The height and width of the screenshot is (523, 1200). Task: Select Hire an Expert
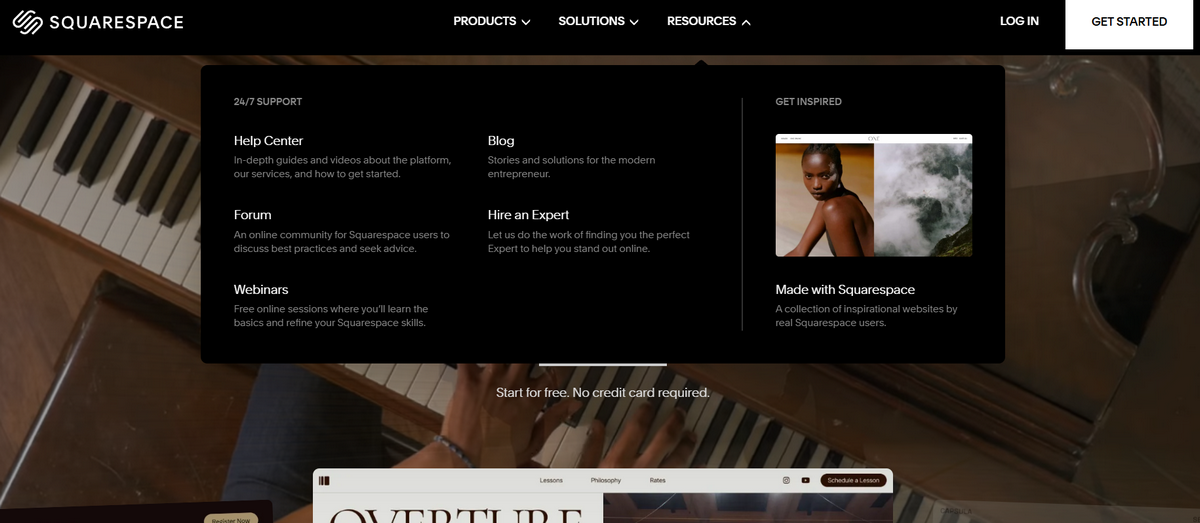tap(528, 215)
